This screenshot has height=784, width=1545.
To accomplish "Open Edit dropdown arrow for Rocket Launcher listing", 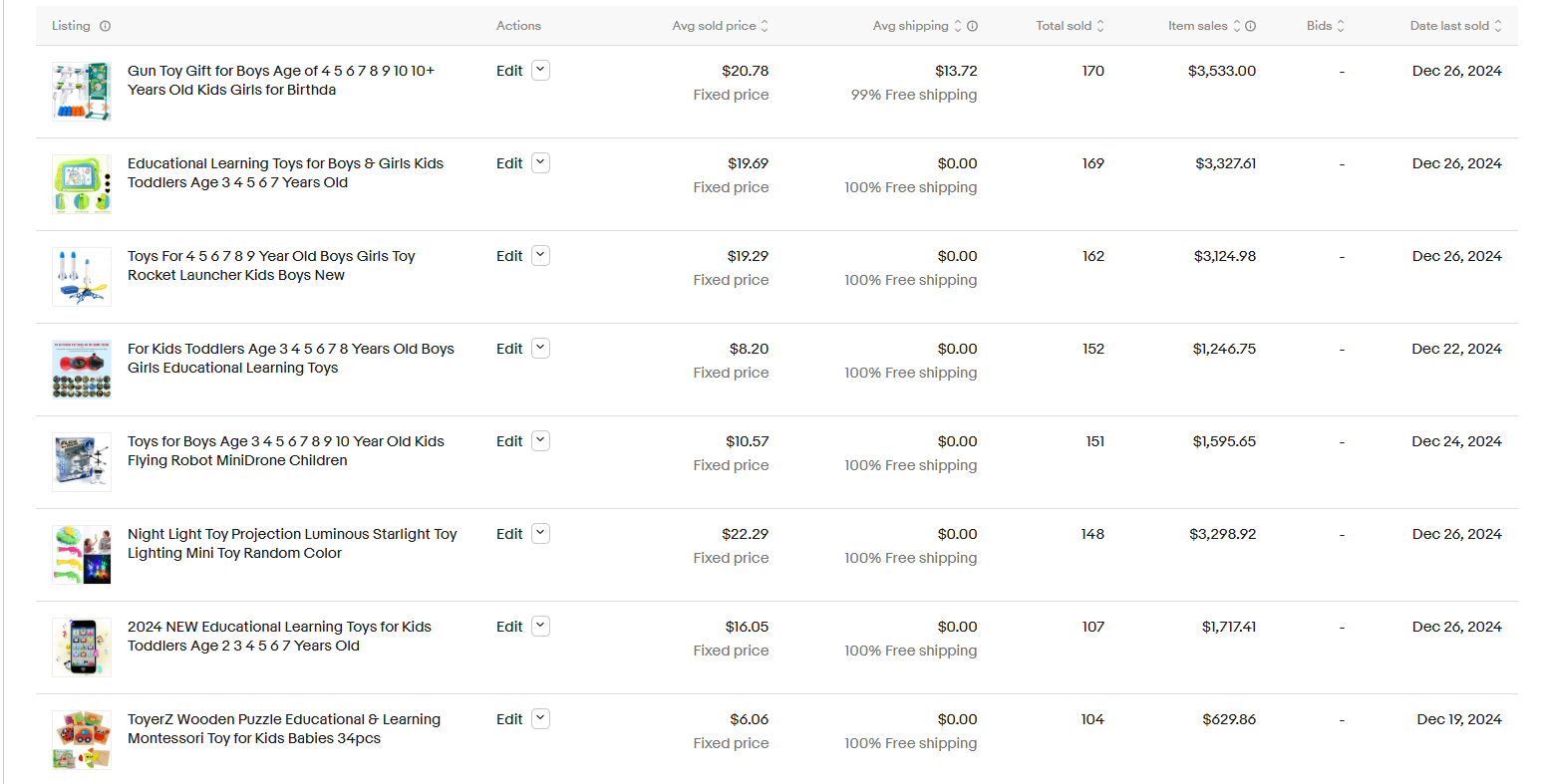I will (540, 256).
